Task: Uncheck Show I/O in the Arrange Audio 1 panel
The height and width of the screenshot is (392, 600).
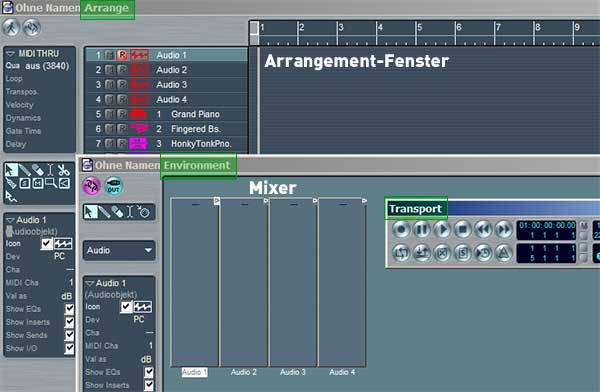Action: 69,348
